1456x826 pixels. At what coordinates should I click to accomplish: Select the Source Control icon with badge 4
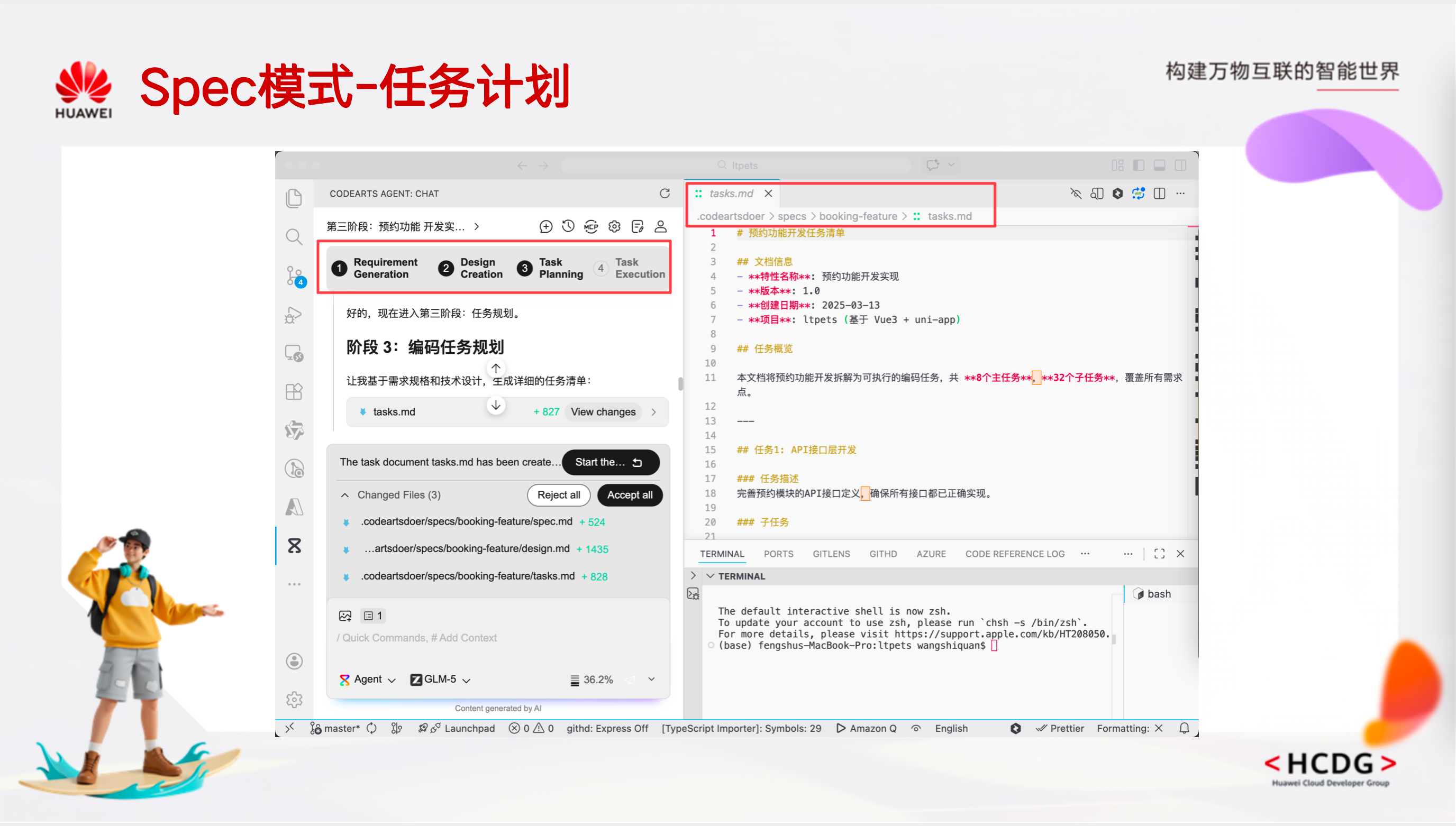tap(294, 276)
